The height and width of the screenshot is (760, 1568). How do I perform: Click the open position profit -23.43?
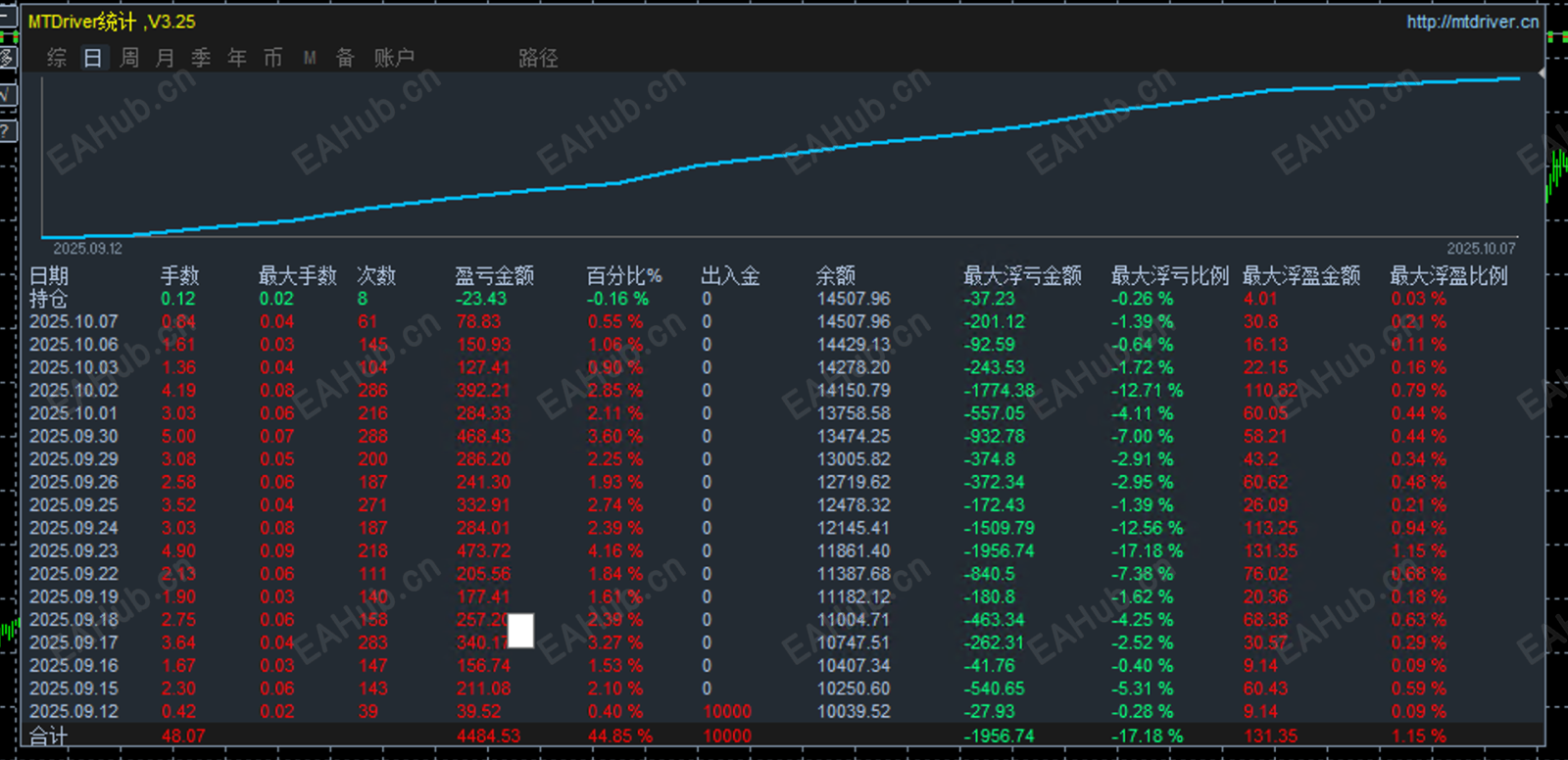pyautogui.click(x=481, y=299)
